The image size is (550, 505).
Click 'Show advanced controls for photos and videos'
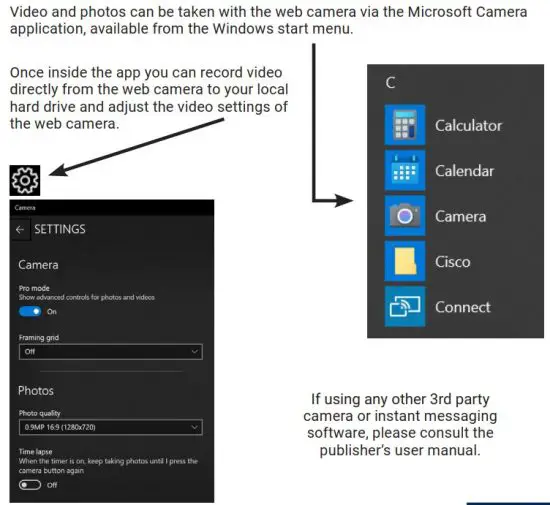coord(87,297)
